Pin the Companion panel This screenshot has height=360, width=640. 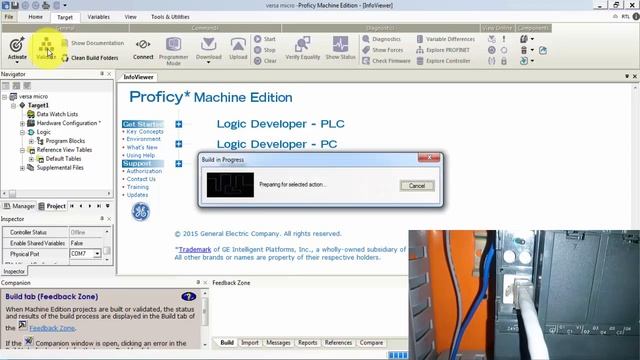pyautogui.click(x=198, y=282)
